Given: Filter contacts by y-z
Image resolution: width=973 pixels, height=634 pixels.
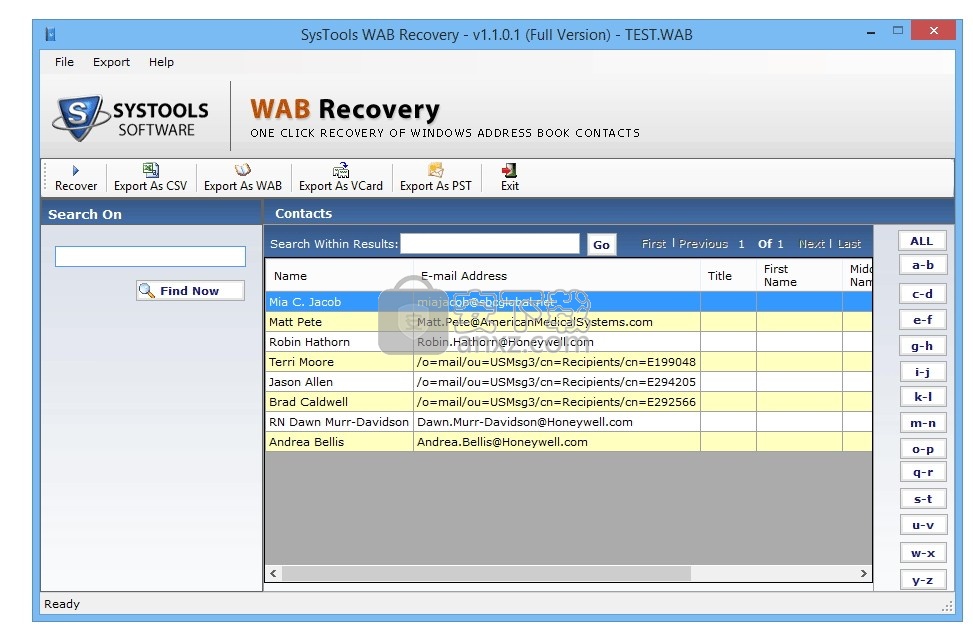Looking at the screenshot, I should (923, 580).
